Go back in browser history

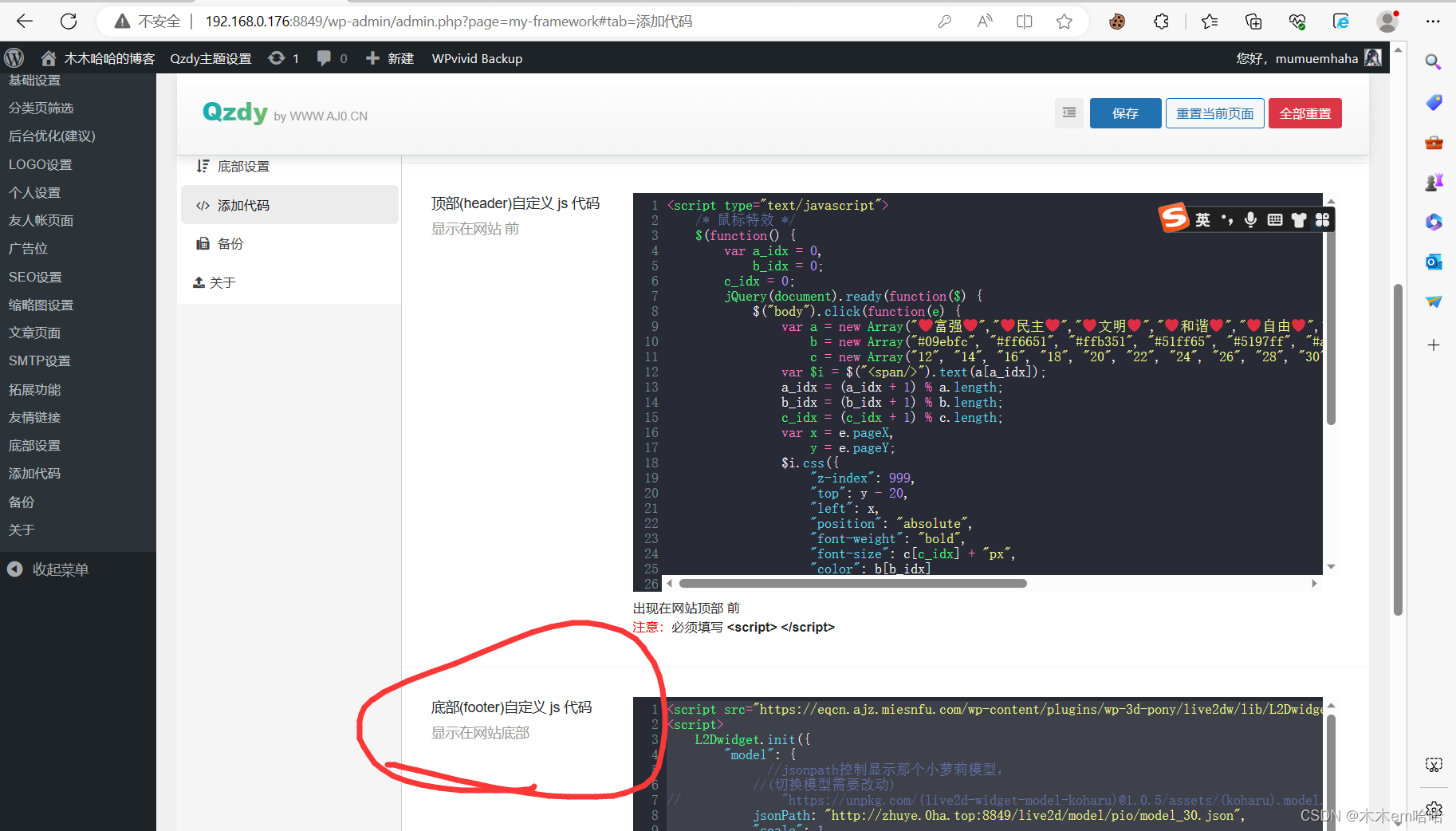pyautogui.click(x=25, y=22)
